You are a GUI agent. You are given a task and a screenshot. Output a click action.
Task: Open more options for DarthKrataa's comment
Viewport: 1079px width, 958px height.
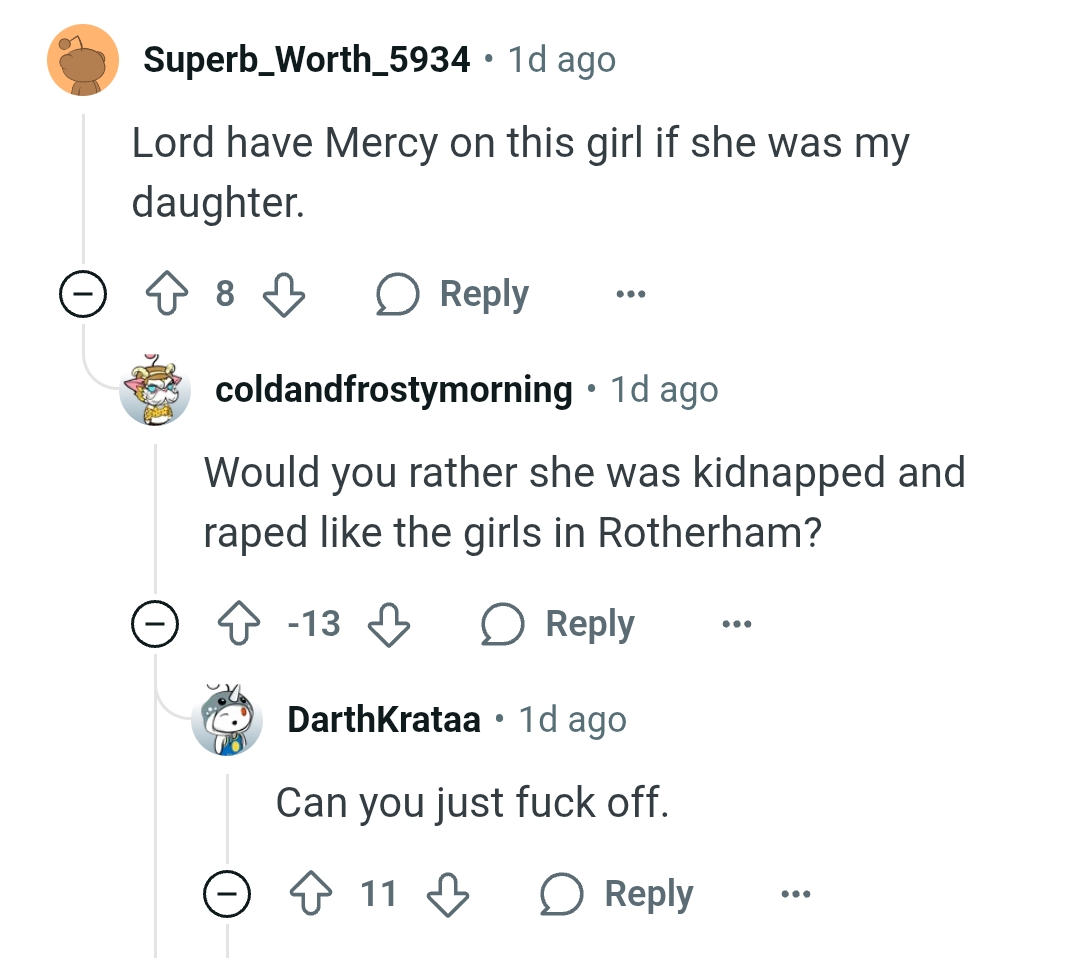(x=796, y=894)
